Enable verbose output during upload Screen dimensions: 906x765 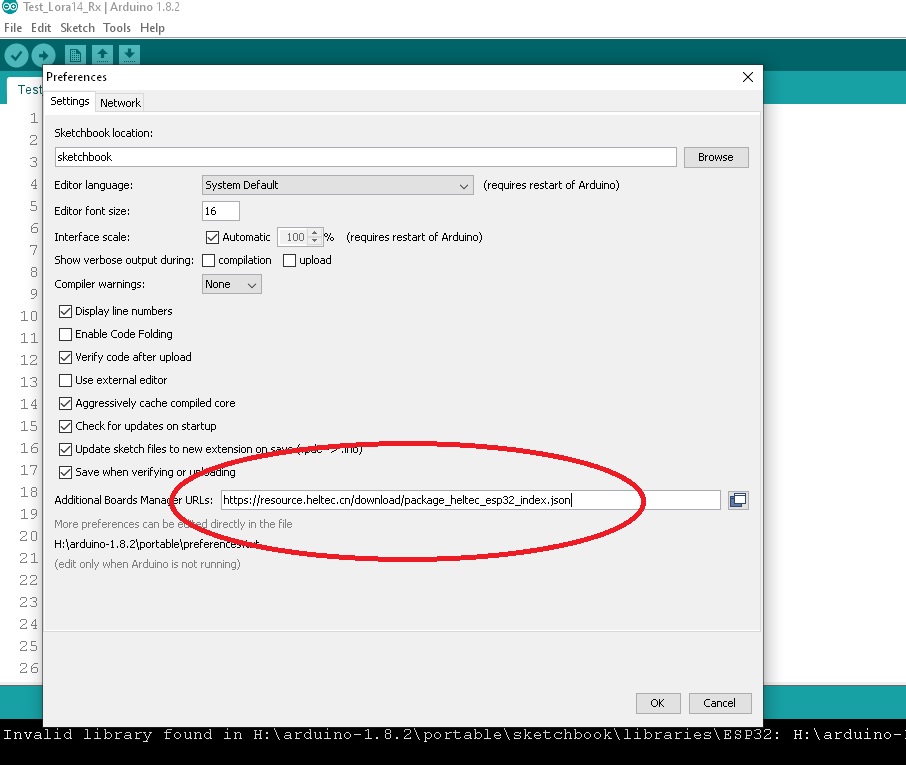(x=289, y=261)
